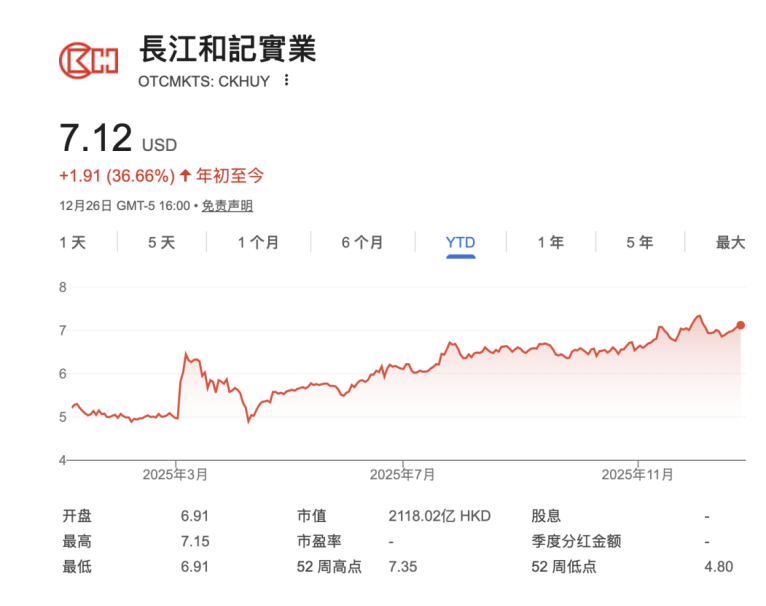Click the 2025年7月 label on chart axis

click(x=401, y=473)
